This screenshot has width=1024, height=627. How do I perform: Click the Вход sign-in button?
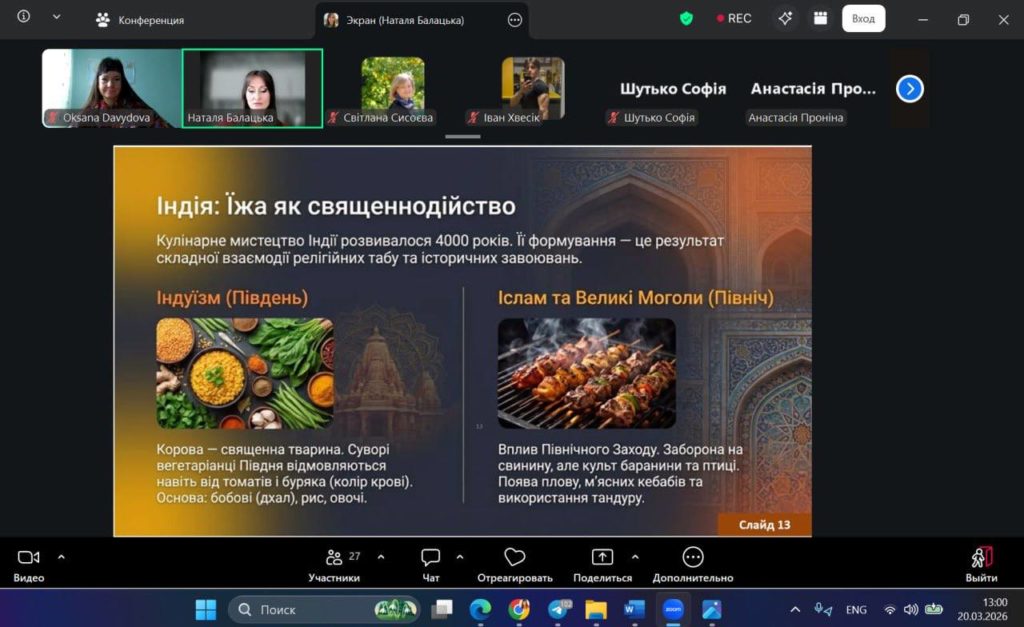point(863,18)
